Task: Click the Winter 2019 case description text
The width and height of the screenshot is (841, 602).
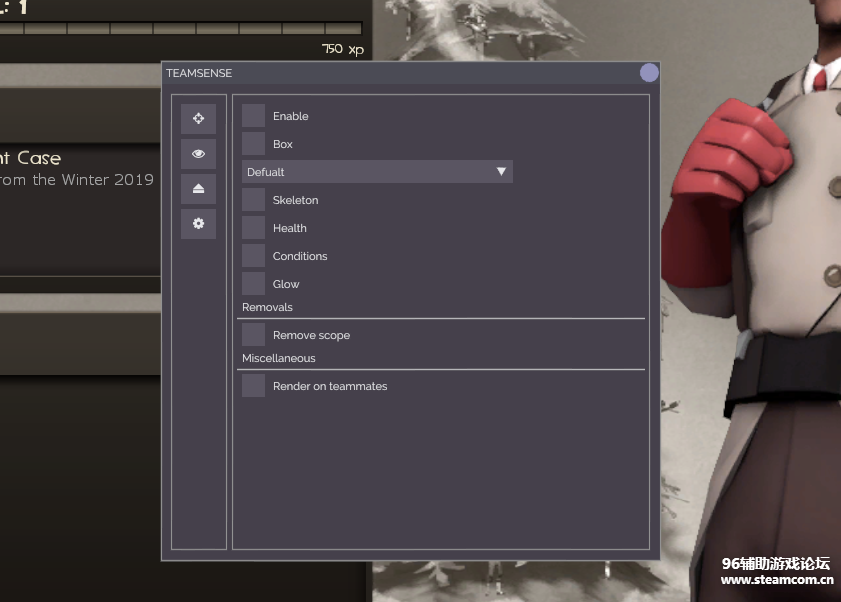Action: pos(78,179)
